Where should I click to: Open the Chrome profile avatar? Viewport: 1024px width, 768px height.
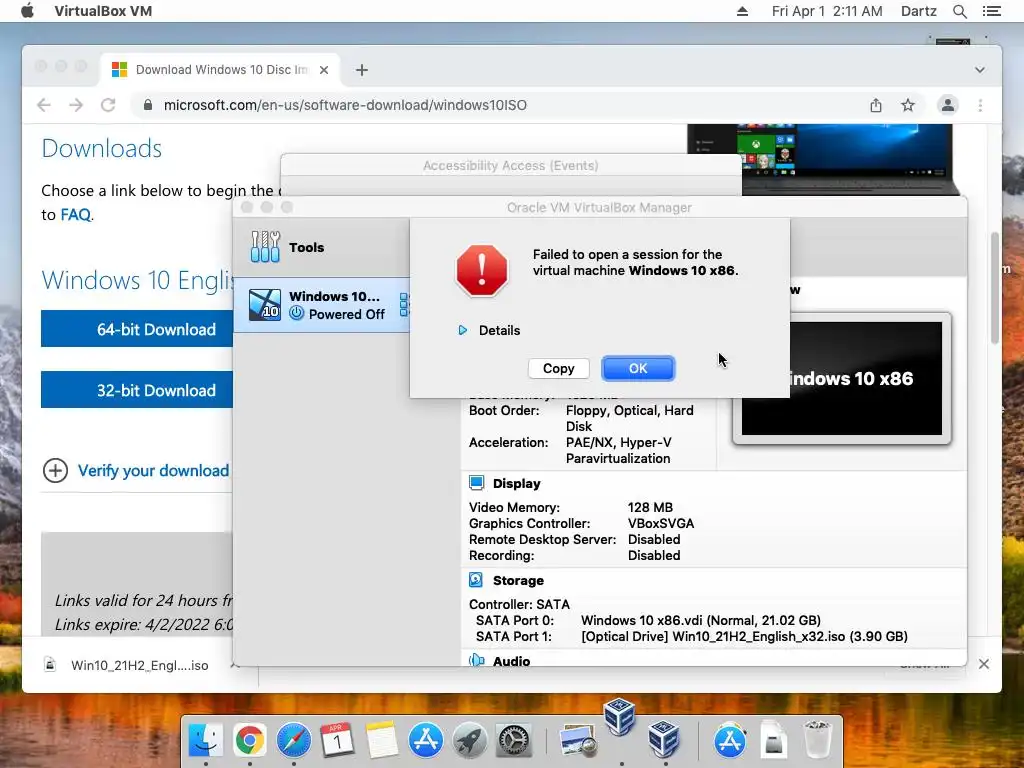tap(948, 105)
